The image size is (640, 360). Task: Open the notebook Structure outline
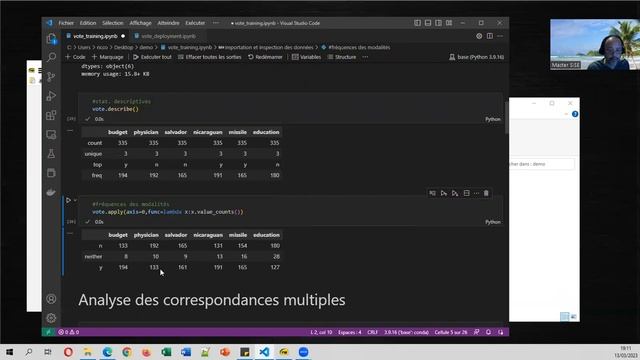(342, 57)
